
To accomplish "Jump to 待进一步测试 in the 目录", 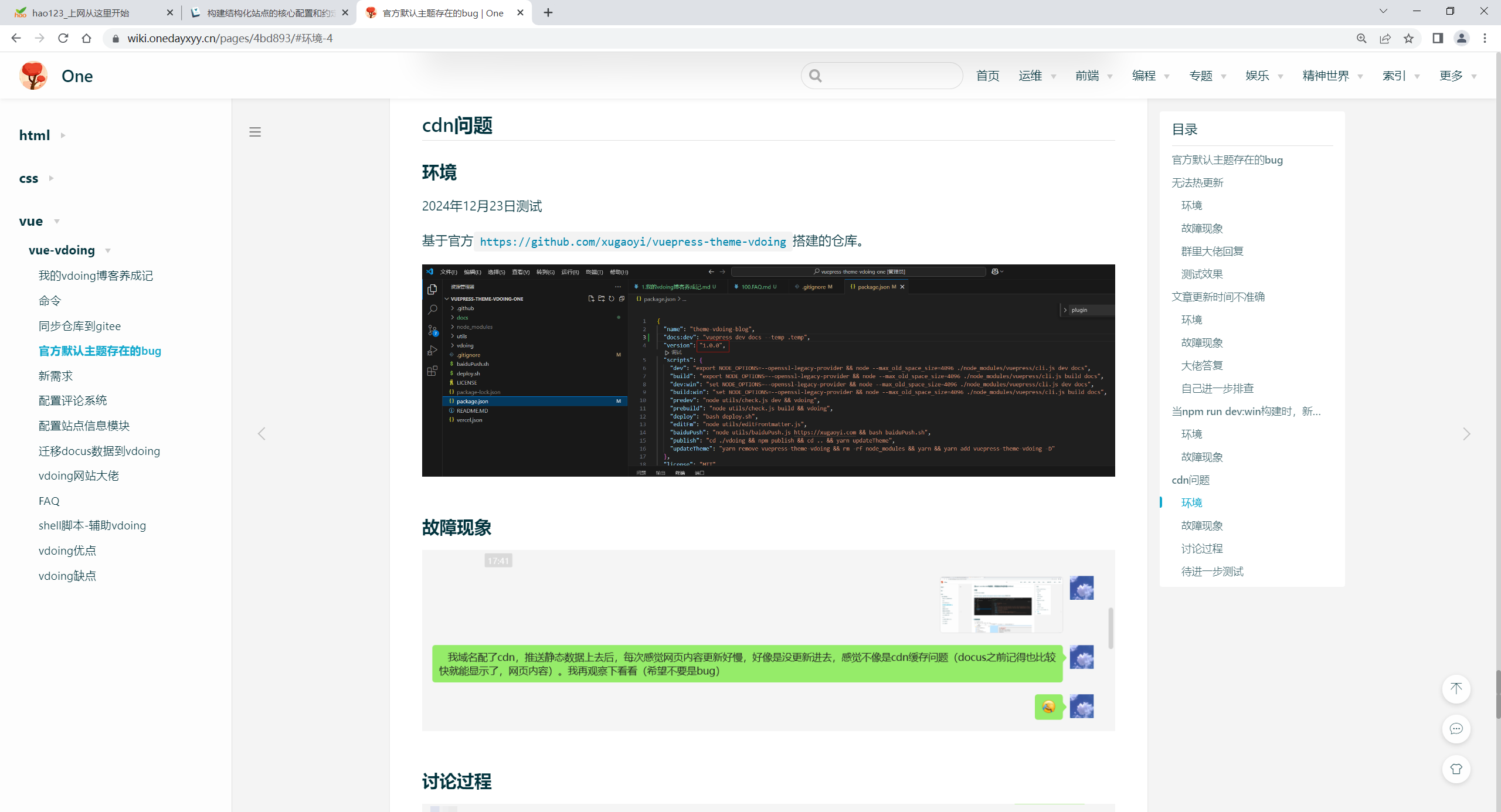I will [x=1212, y=572].
